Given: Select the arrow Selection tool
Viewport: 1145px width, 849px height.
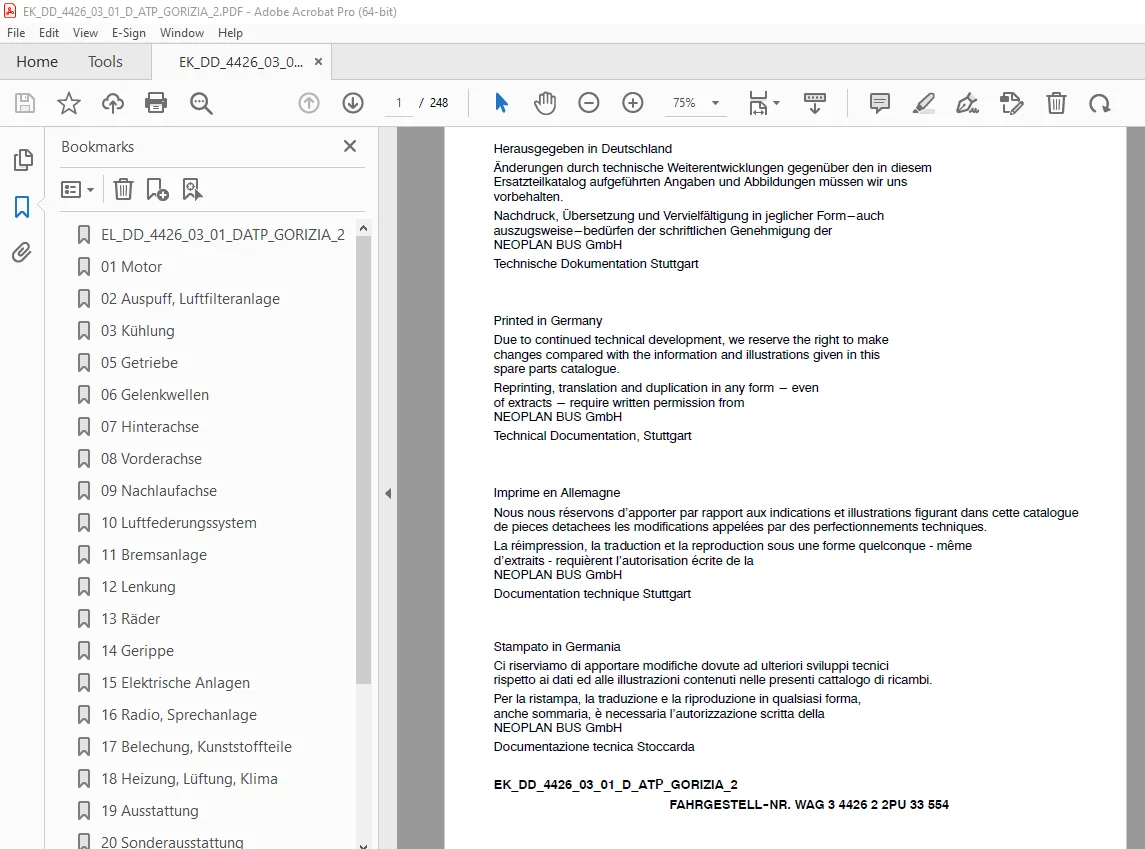Looking at the screenshot, I should 501,103.
